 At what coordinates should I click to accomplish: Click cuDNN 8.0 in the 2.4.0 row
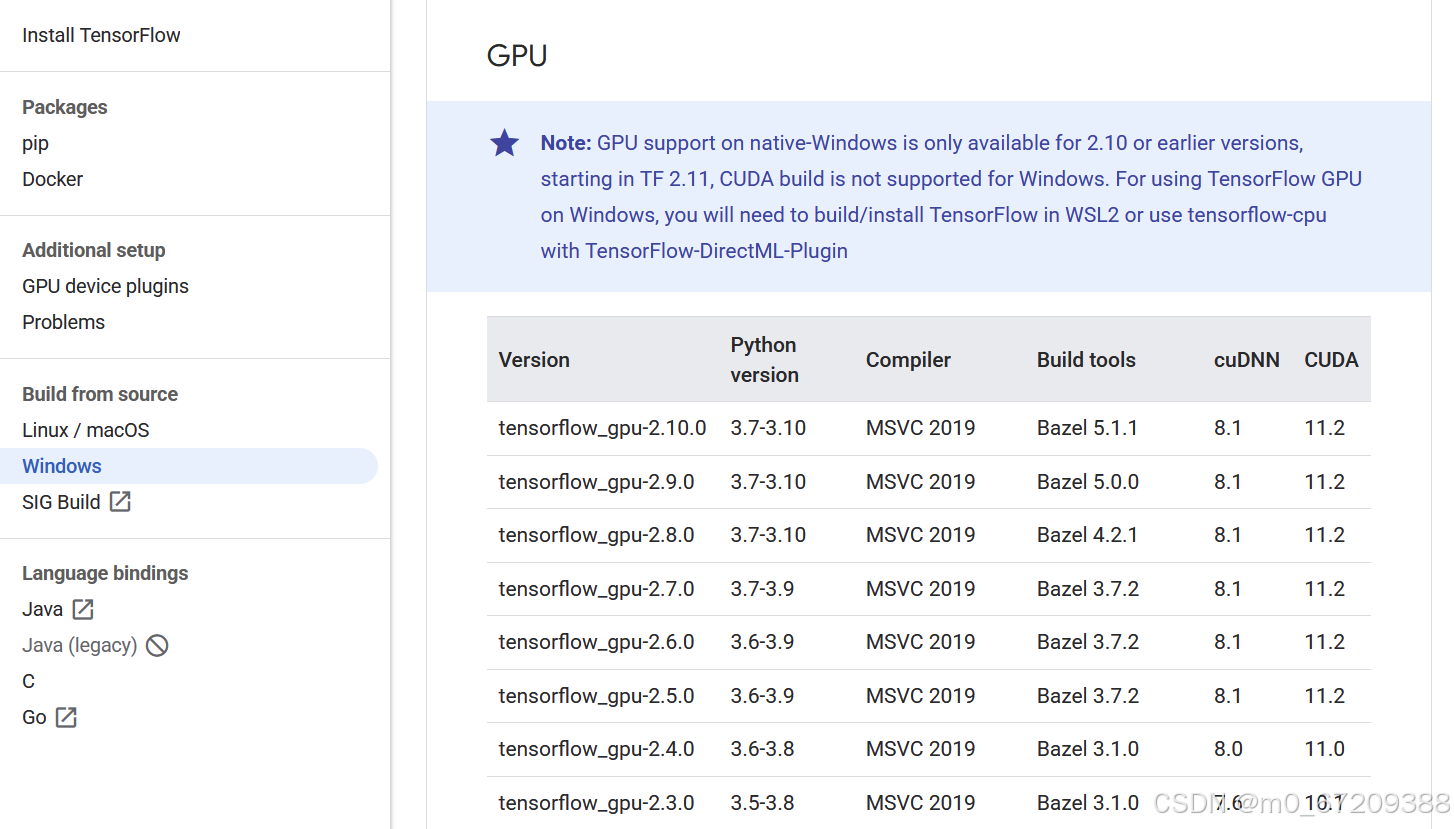(x=1228, y=749)
